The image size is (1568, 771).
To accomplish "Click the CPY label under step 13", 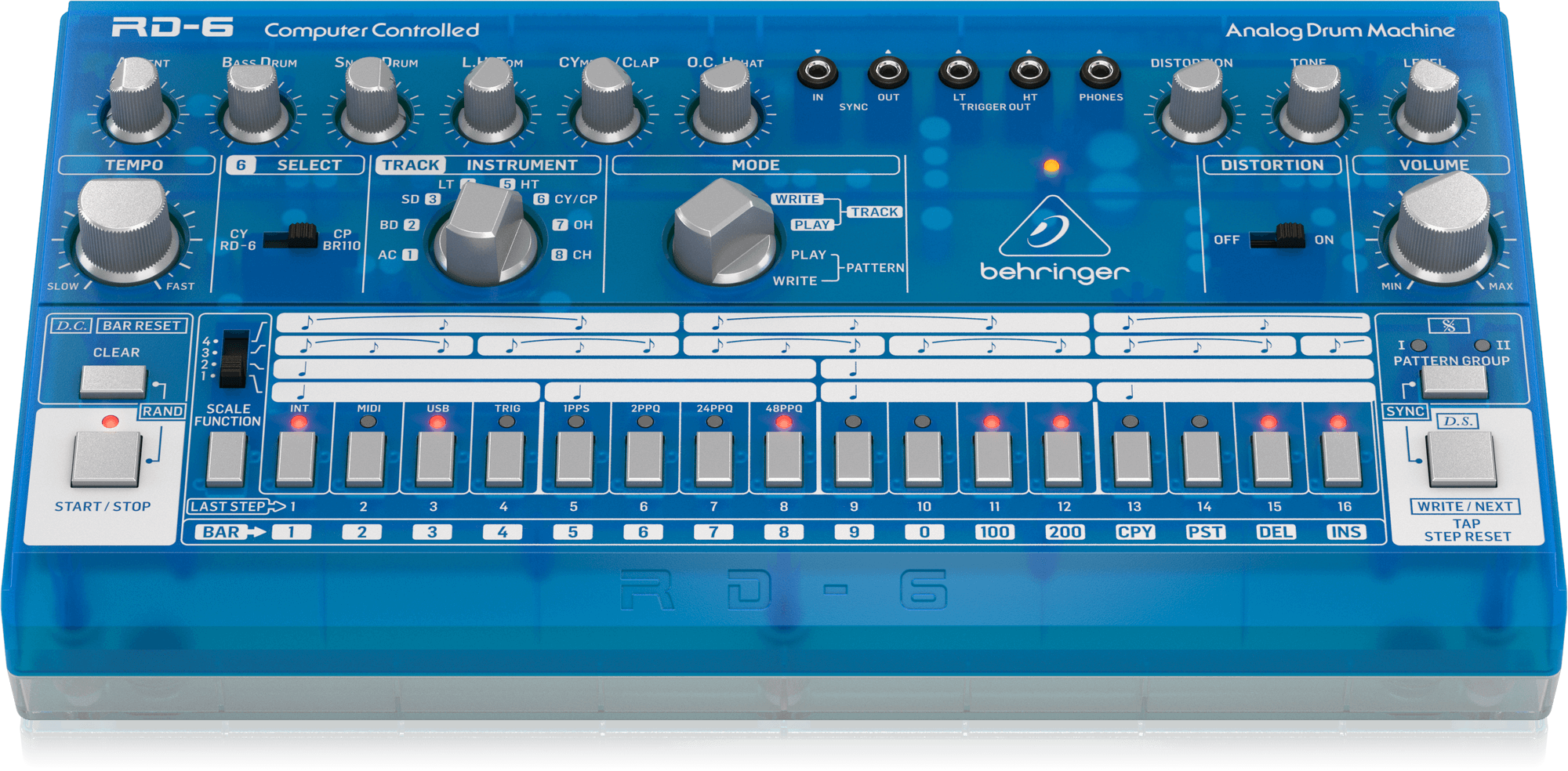I will [1134, 532].
